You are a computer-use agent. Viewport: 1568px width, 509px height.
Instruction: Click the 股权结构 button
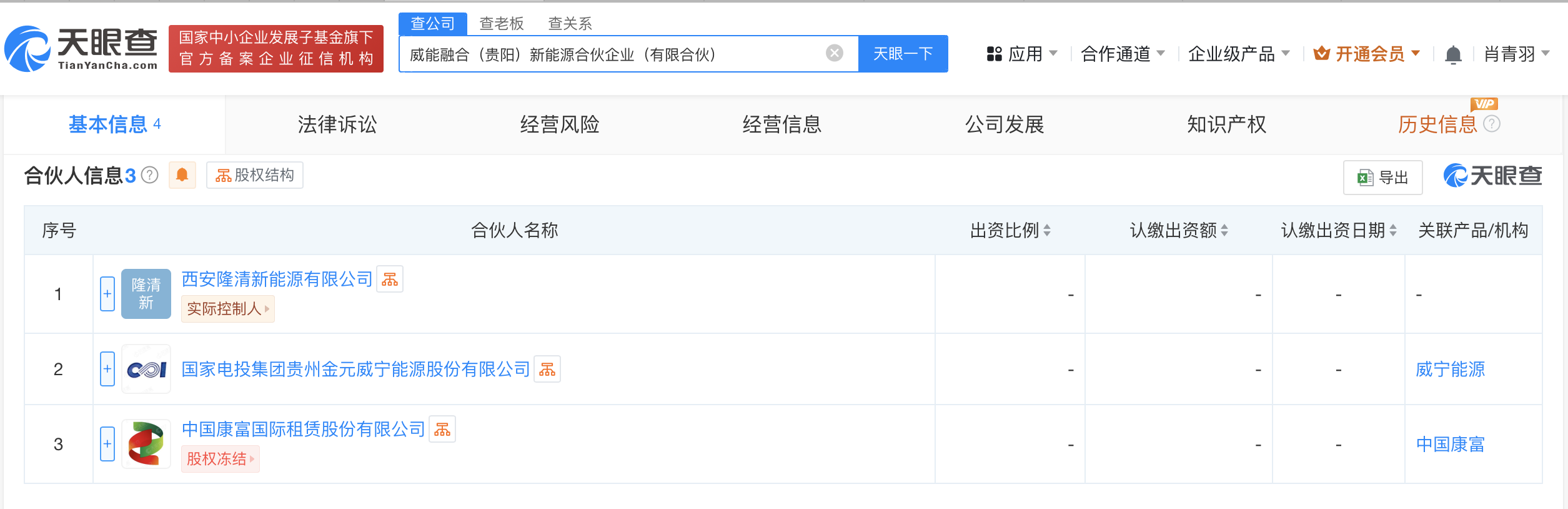coord(255,175)
